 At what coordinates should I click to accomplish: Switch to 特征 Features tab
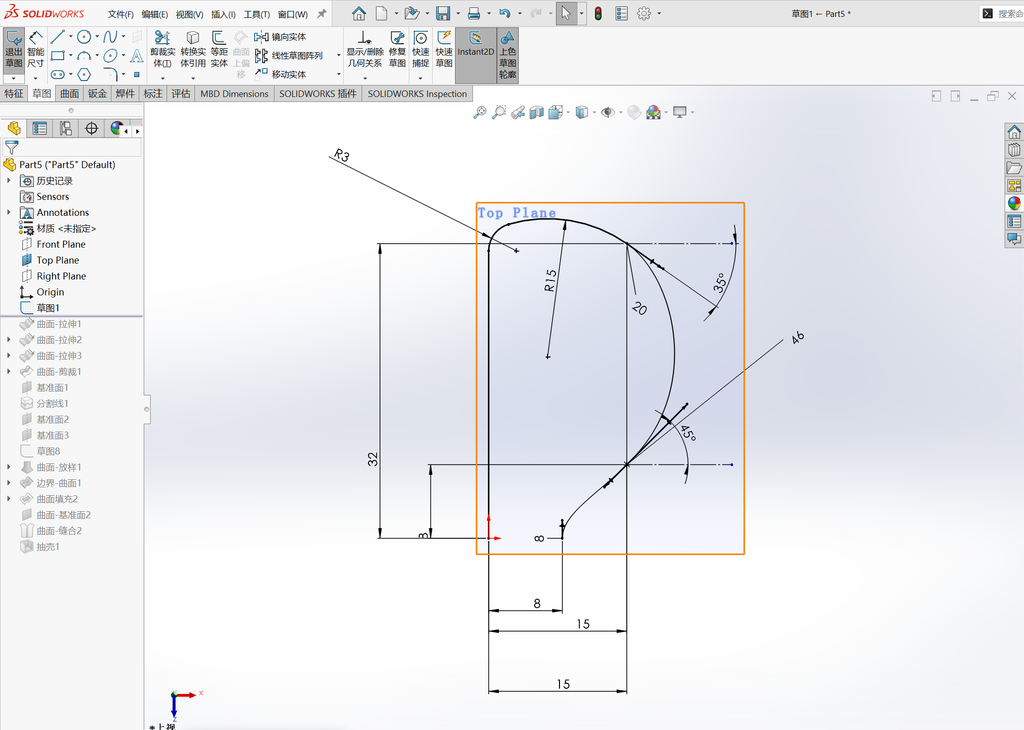click(14, 93)
